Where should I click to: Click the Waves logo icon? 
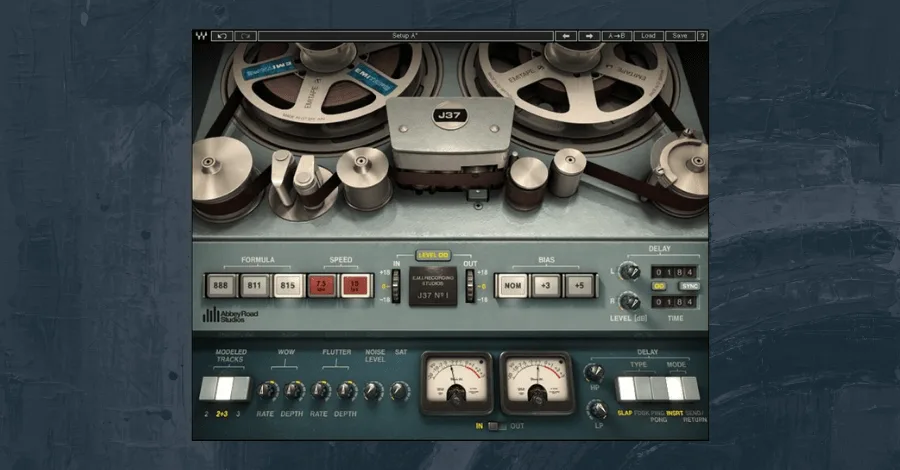point(201,36)
